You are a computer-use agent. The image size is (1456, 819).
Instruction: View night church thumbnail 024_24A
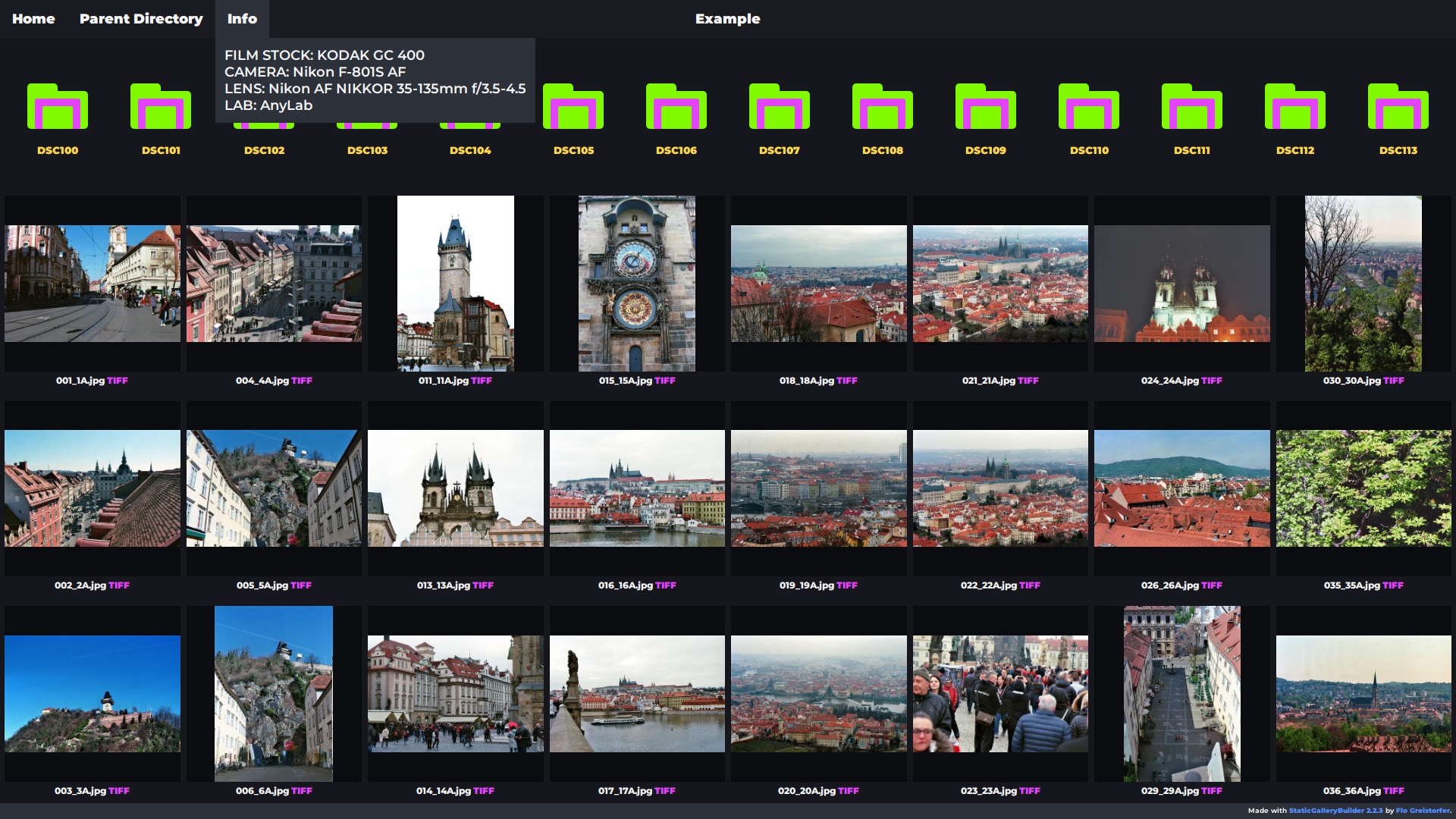(1181, 284)
